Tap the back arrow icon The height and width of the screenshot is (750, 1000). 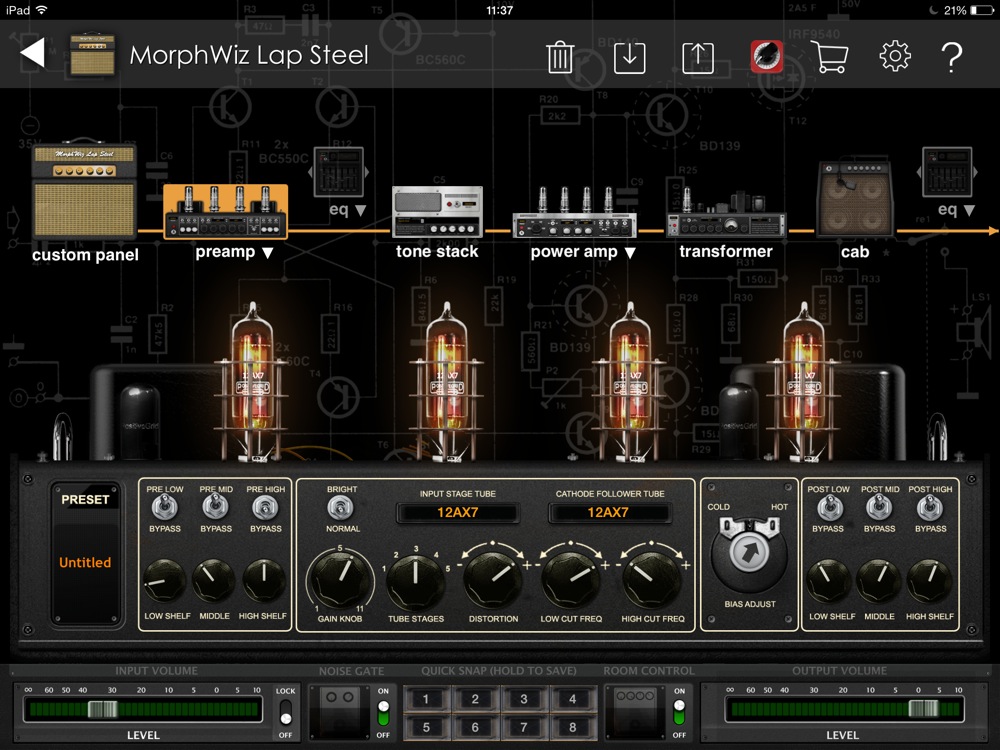[x=33, y=53]
